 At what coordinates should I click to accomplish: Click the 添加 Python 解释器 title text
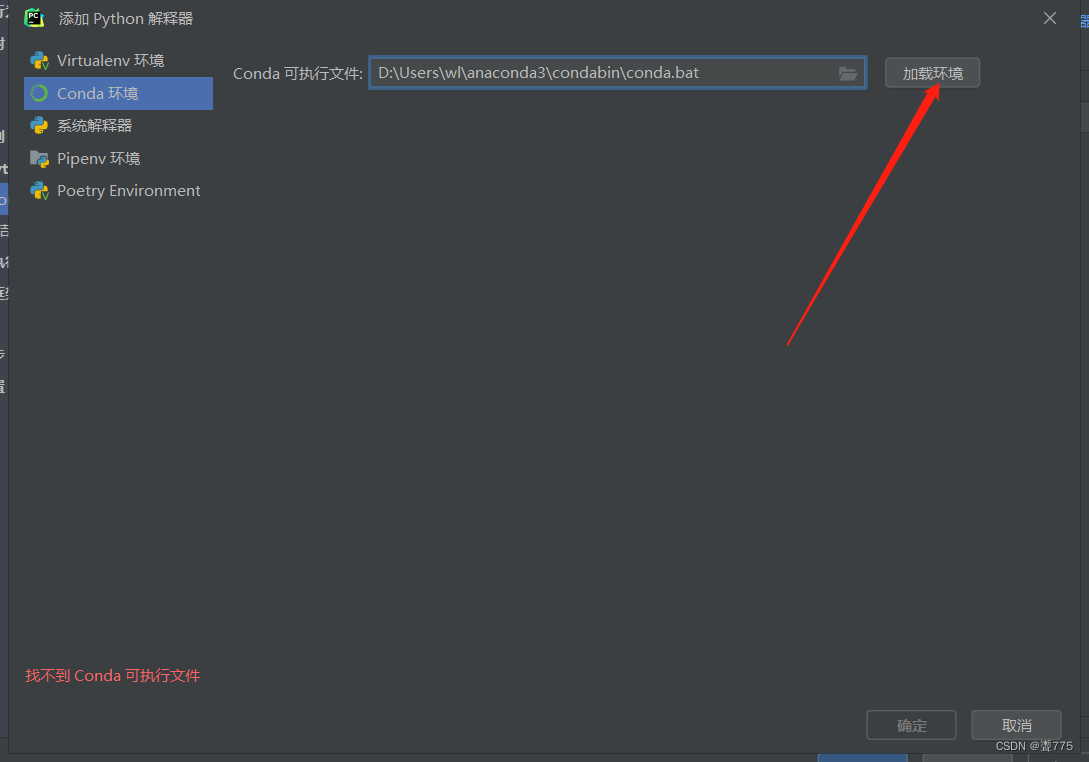126,19
